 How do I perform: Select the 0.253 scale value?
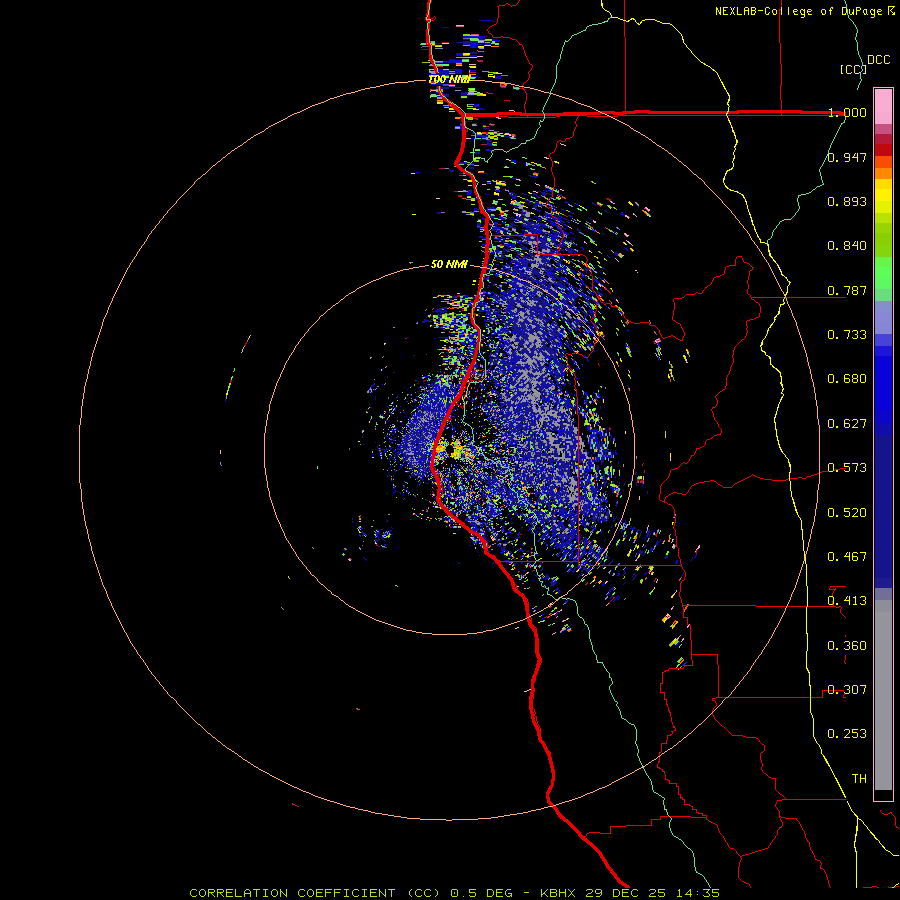click(847, 734)
